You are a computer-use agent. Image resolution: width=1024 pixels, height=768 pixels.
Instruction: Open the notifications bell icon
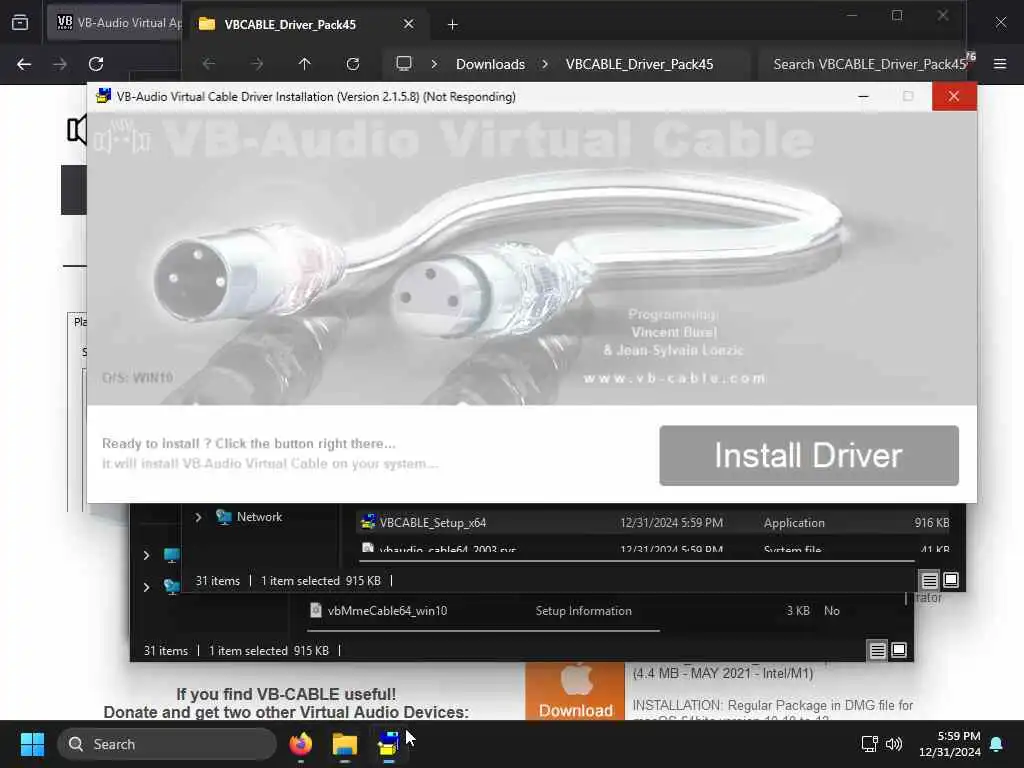pos(997,744)
